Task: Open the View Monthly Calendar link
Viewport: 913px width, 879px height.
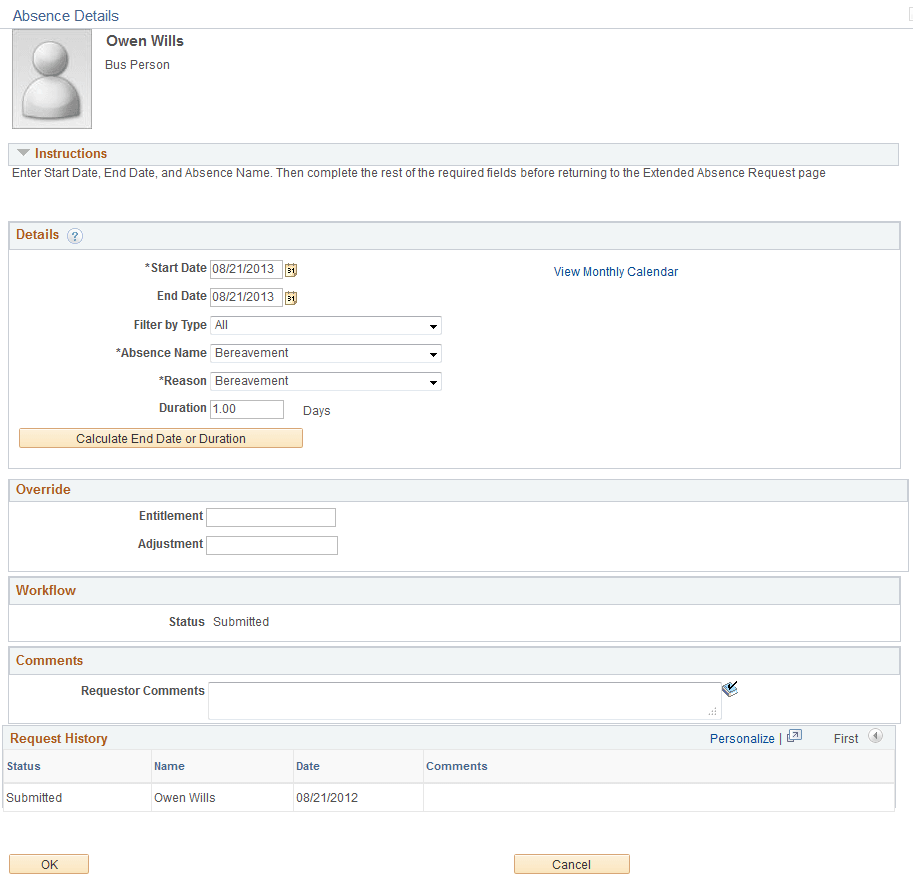Action: click(x=615, y=271)
